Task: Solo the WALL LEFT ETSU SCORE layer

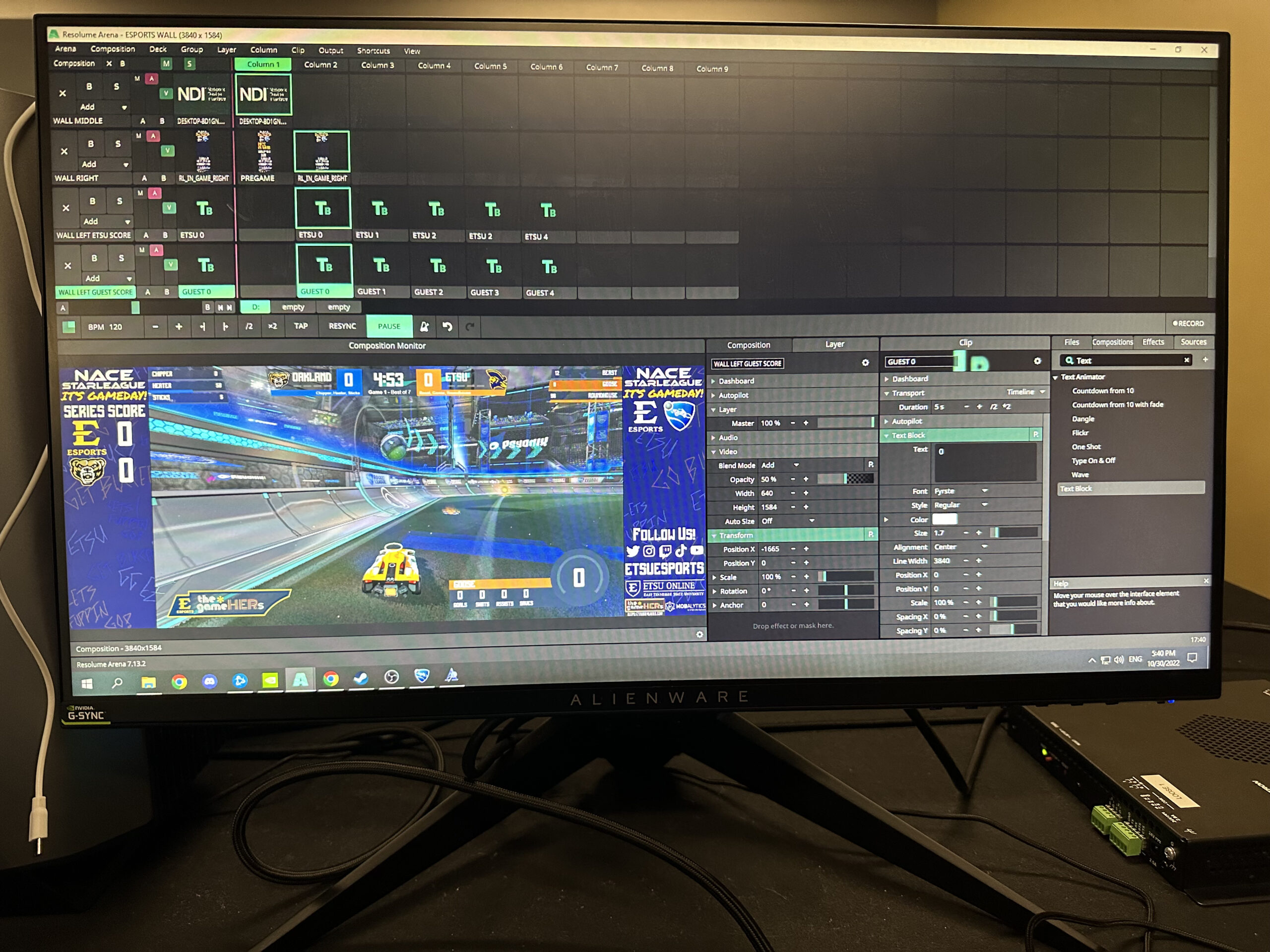Action: tap(120, 201)
